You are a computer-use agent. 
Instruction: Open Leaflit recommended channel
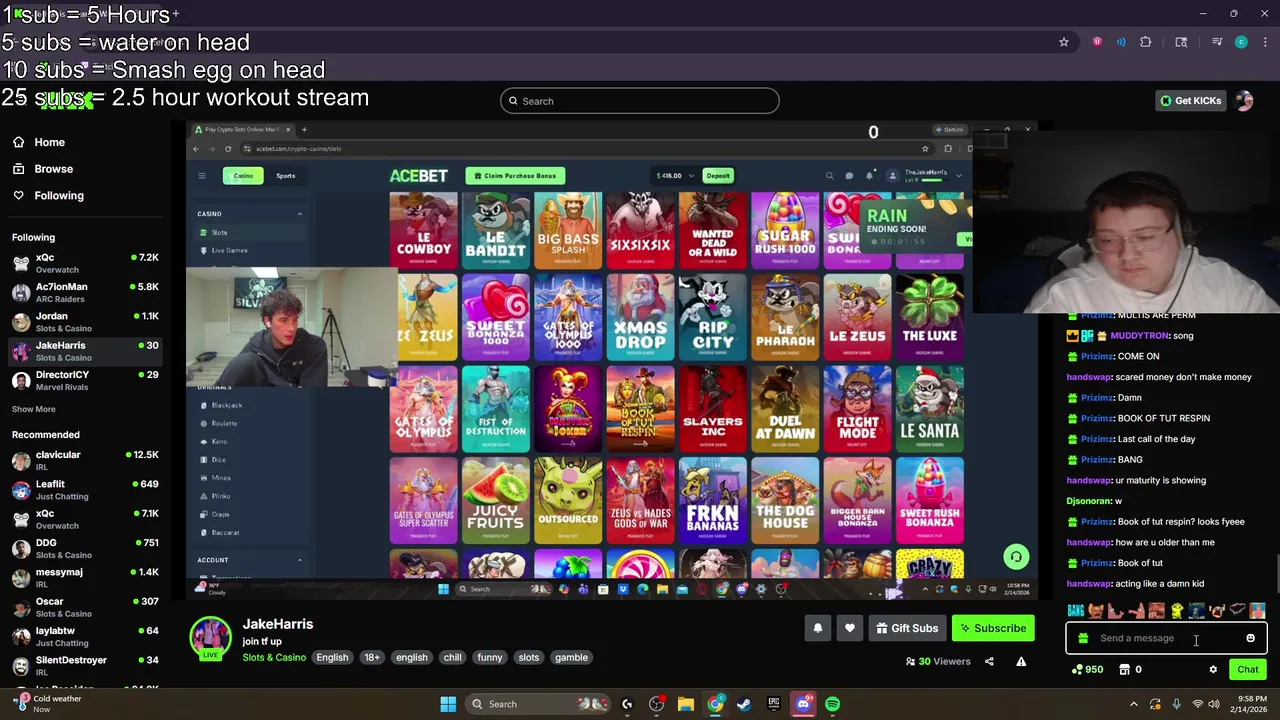84,490
